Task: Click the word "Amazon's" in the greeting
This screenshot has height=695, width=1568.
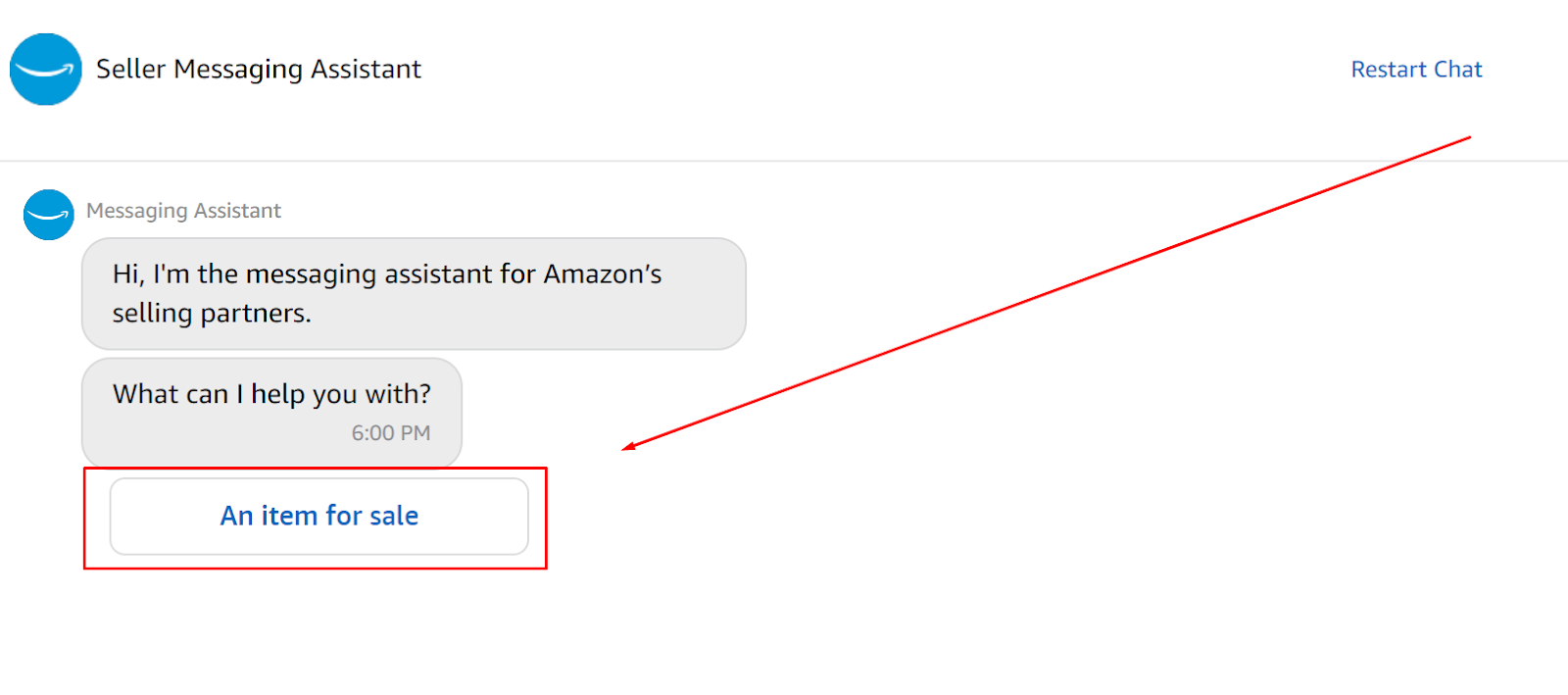Action: (x=602, y=274)
